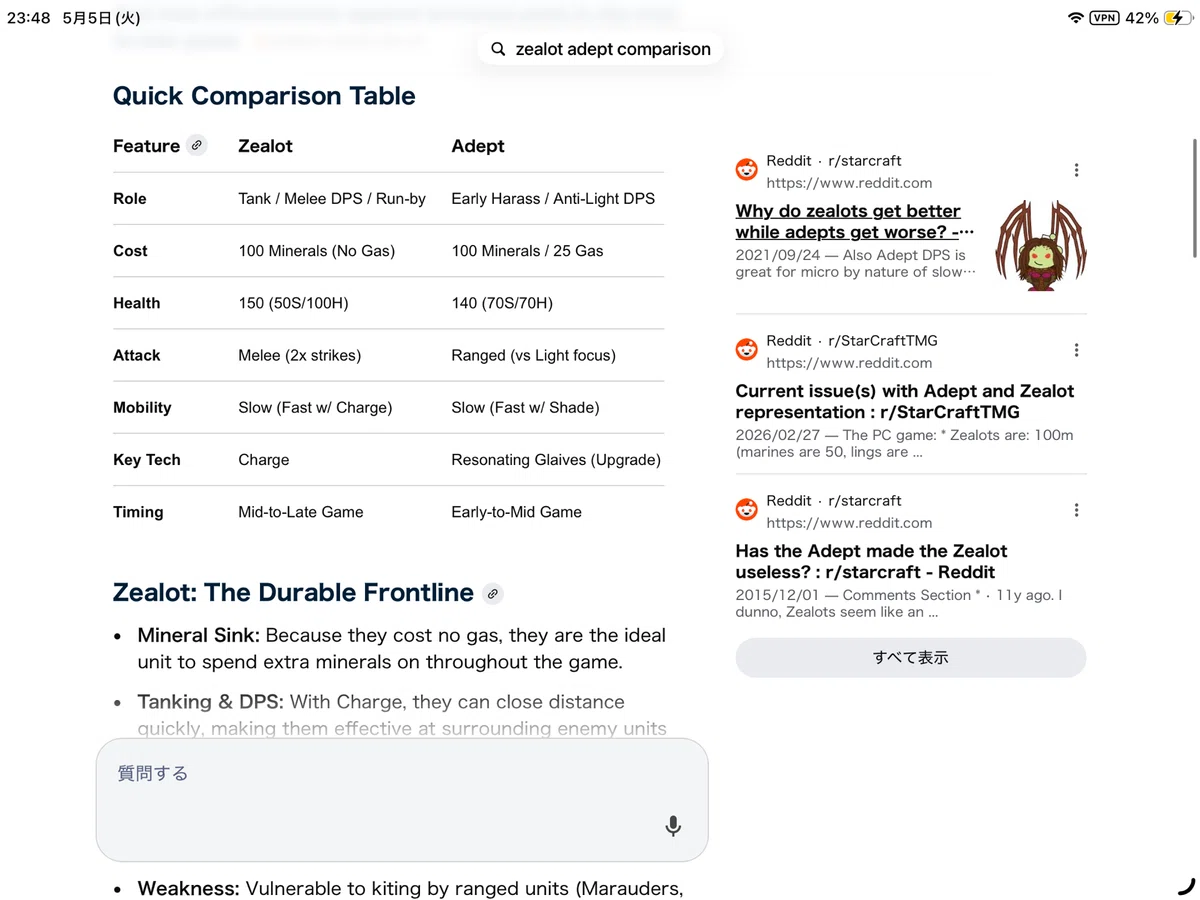Tap the VPN indicator in status bar
Viewport: 1200px width, 900px height.
tap(1104, 18)
